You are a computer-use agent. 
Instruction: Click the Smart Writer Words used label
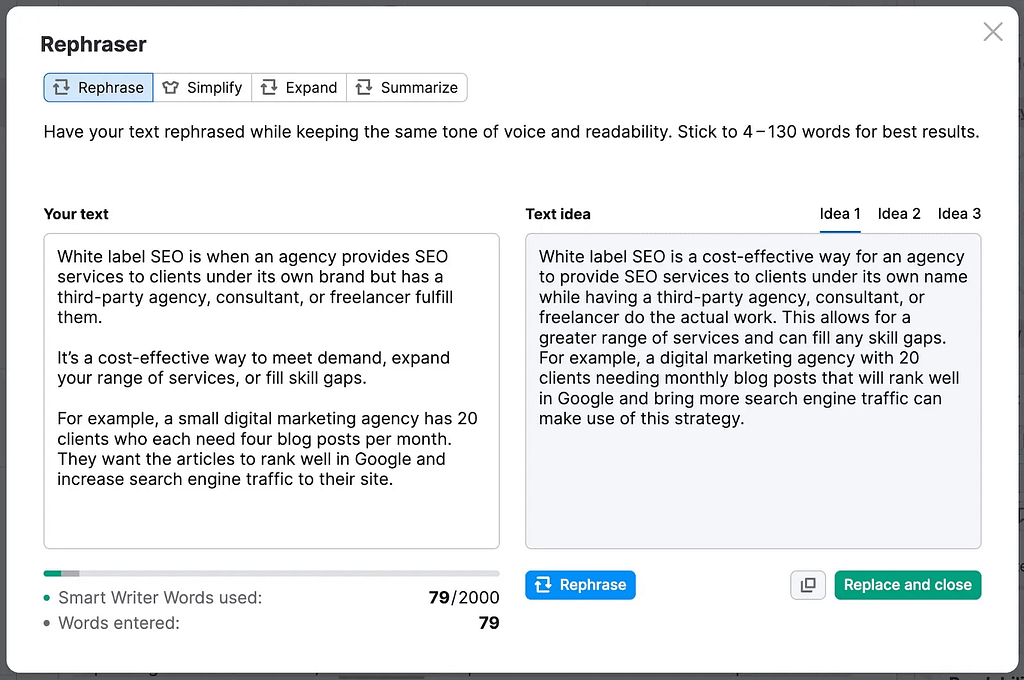160,598
